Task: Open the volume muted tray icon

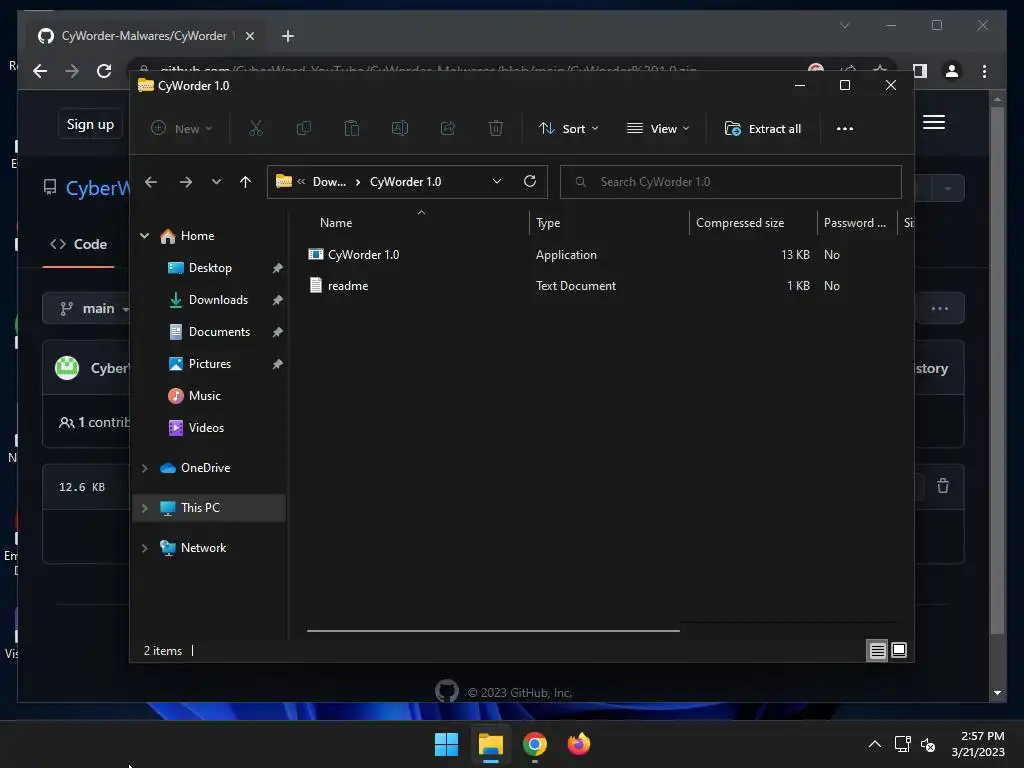Action: click(x=928, y=744)
